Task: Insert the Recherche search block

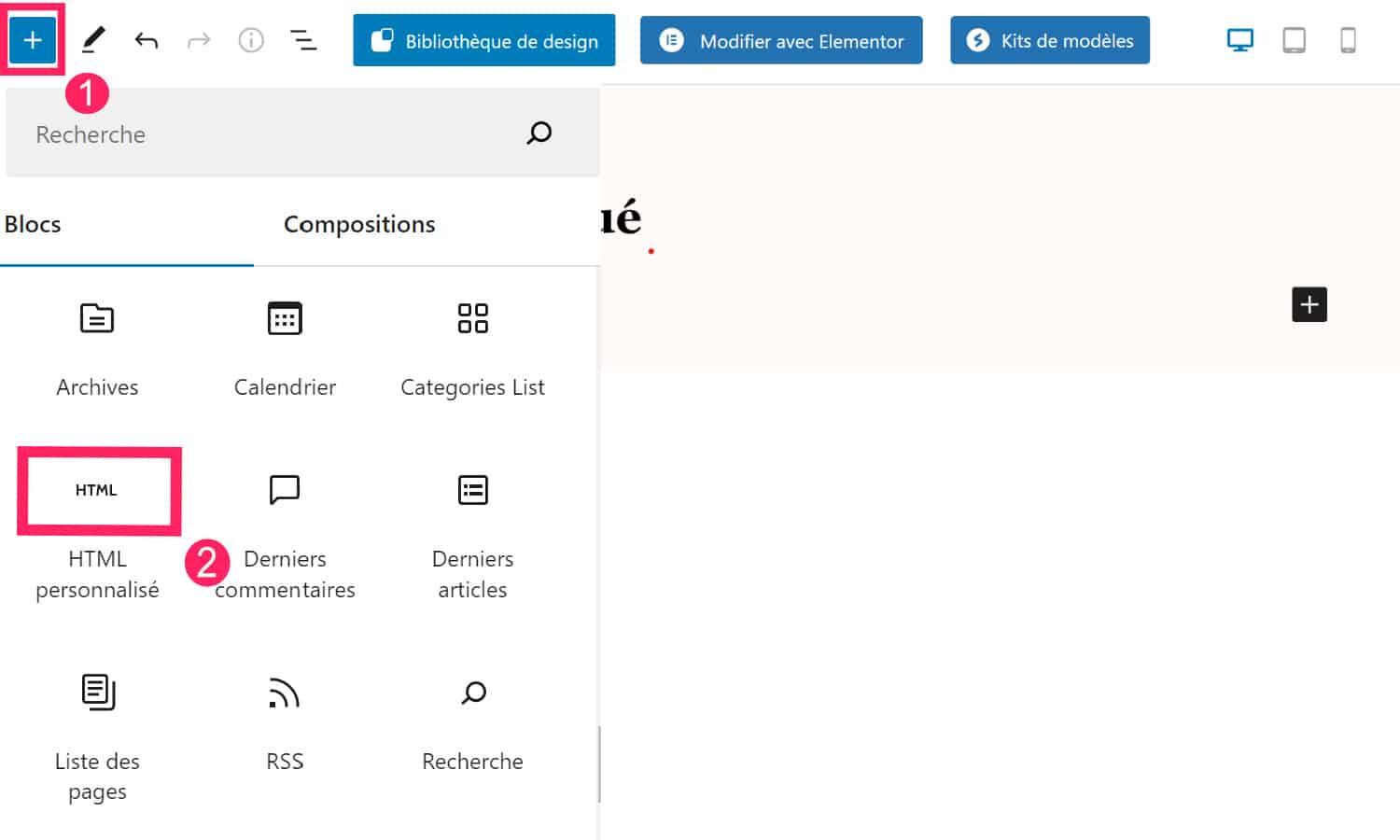Action: (x=472, y=723)
